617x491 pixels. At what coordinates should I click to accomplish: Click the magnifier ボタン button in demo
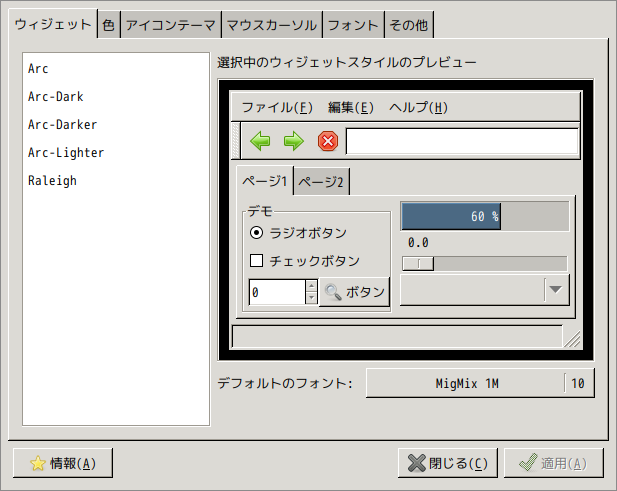pos(354,292)
